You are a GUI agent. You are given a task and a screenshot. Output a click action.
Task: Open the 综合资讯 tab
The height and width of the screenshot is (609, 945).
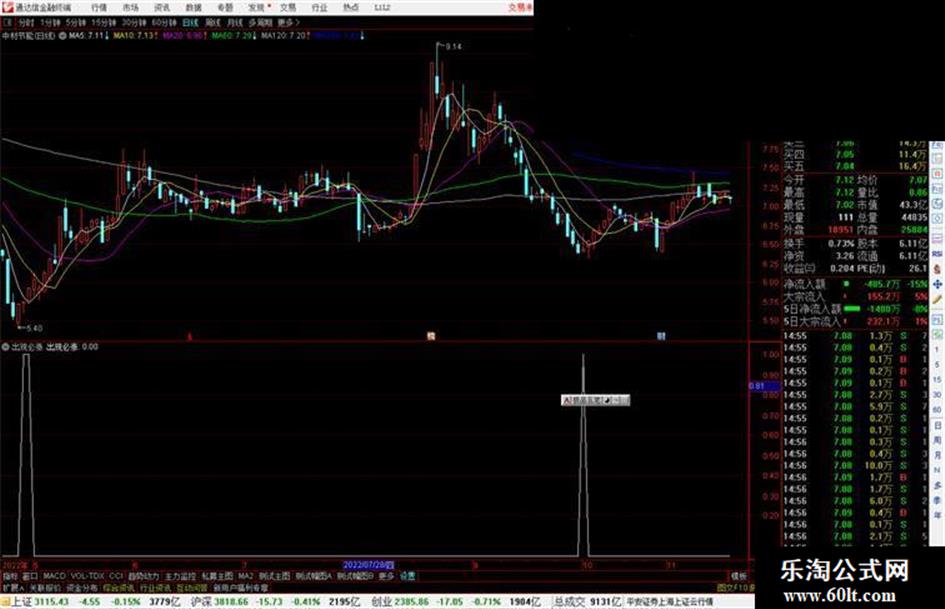pos(119,587)
